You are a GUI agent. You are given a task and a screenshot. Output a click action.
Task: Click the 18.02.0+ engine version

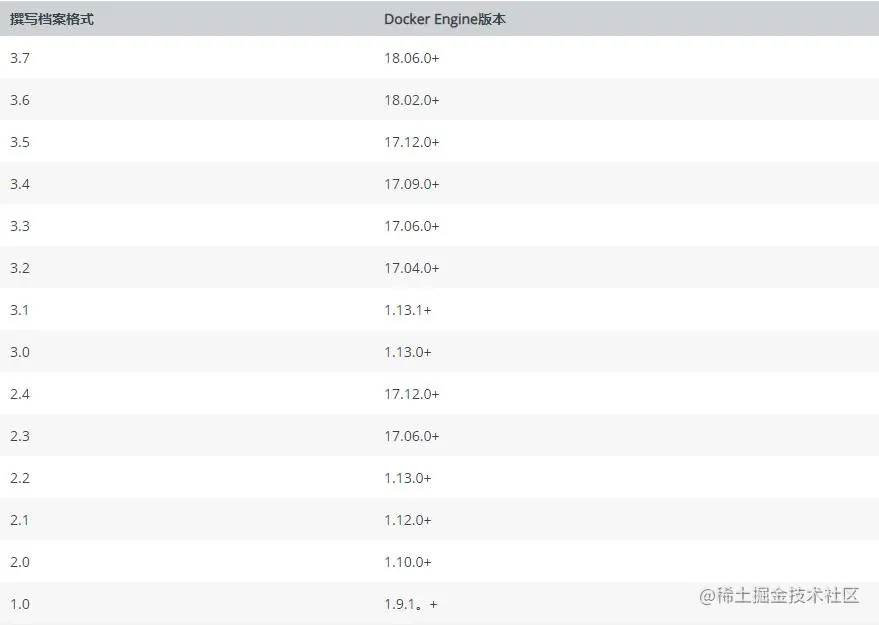point(411,100)
